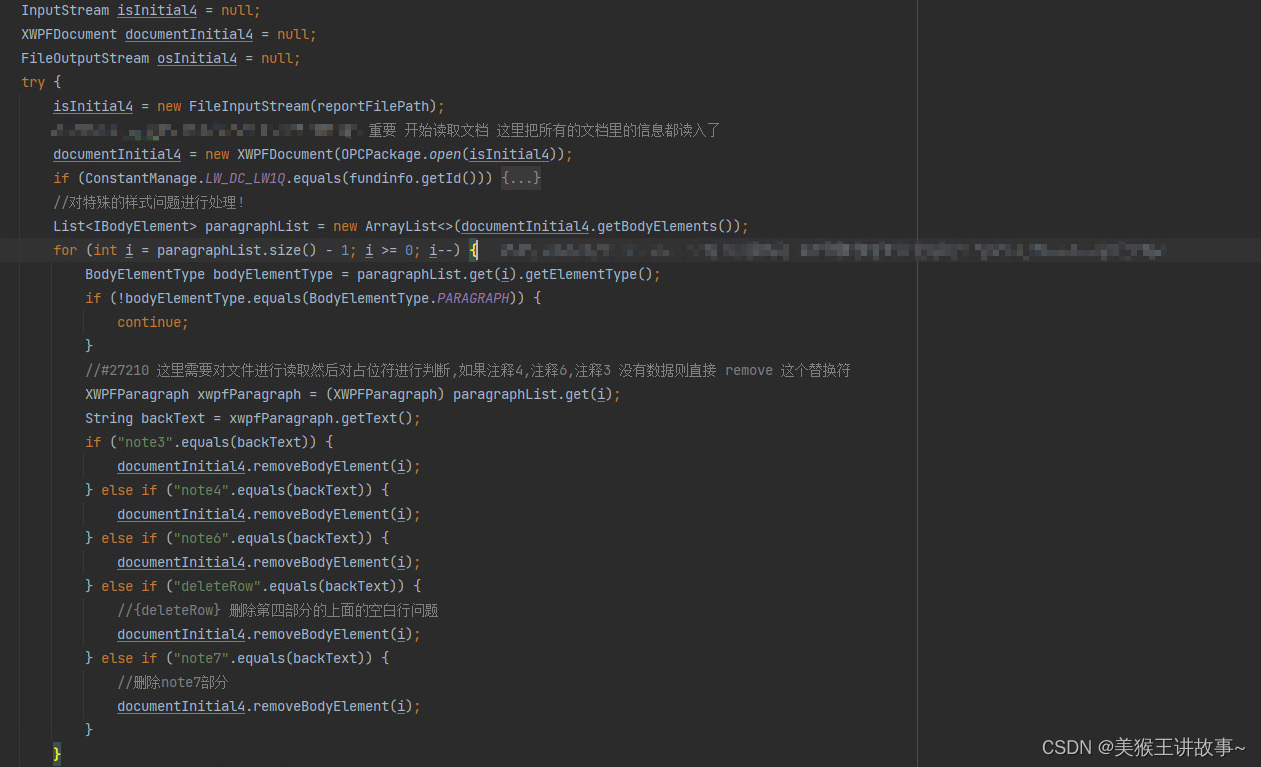Select the osInitial4 FileOutputStream variable
1261x767 pixels.
pos(197,58)
